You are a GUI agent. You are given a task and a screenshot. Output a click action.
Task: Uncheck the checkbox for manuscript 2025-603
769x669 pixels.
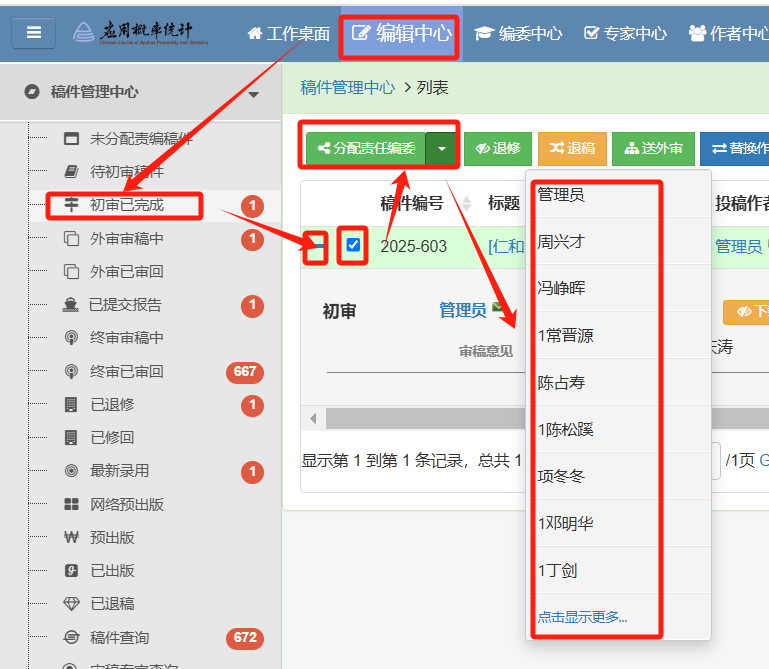pos(353,245)
